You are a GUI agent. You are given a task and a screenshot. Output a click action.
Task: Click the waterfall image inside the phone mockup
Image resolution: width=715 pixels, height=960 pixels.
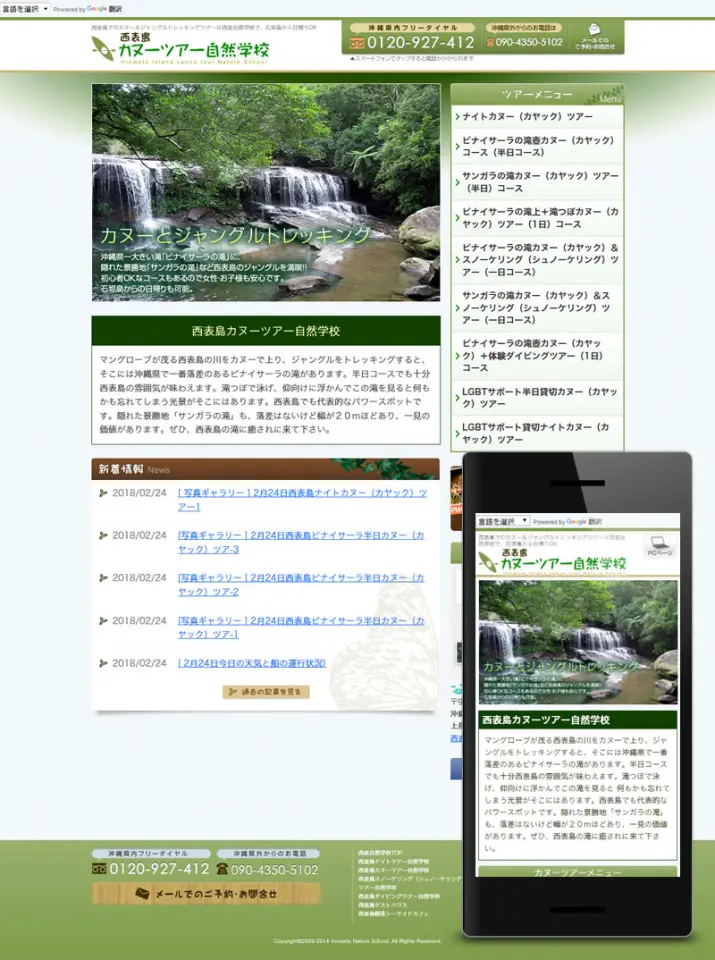(x=578, y=642)
